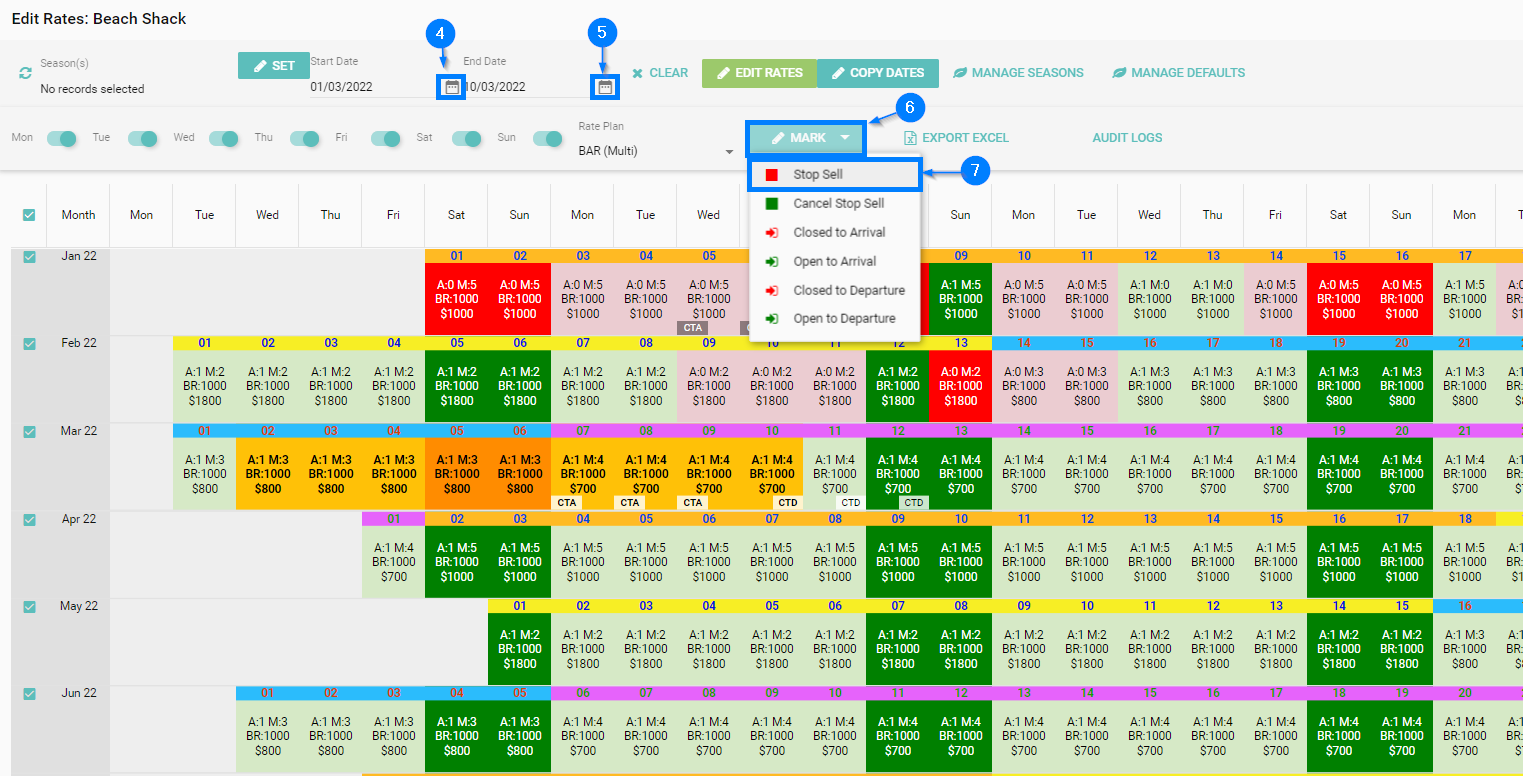This screenshot has width=1523, height=776.
Task: Click the Clear dates X icon
Action: [637, 73]
